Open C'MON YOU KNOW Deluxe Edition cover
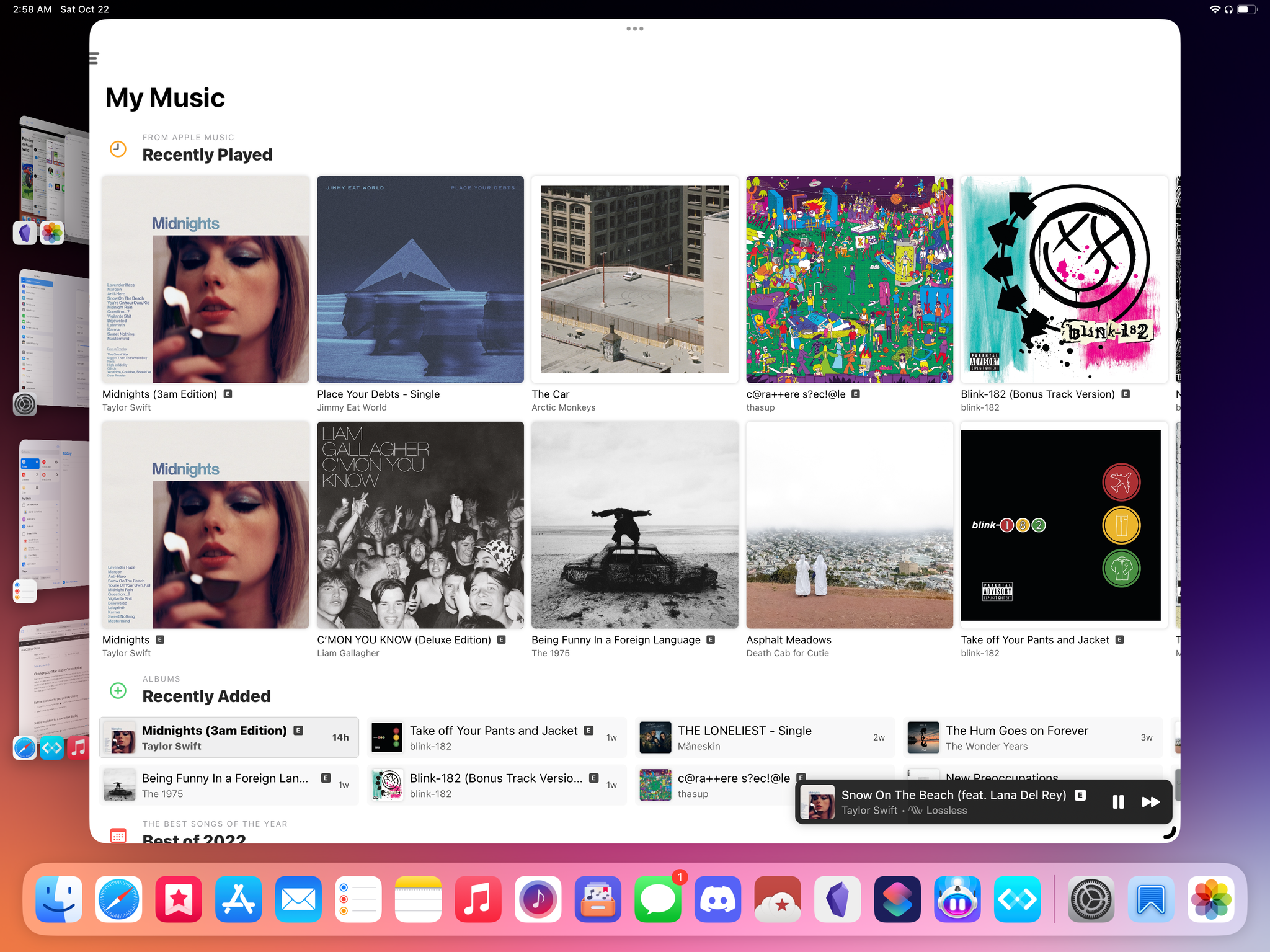 click(x=420, y=525)
